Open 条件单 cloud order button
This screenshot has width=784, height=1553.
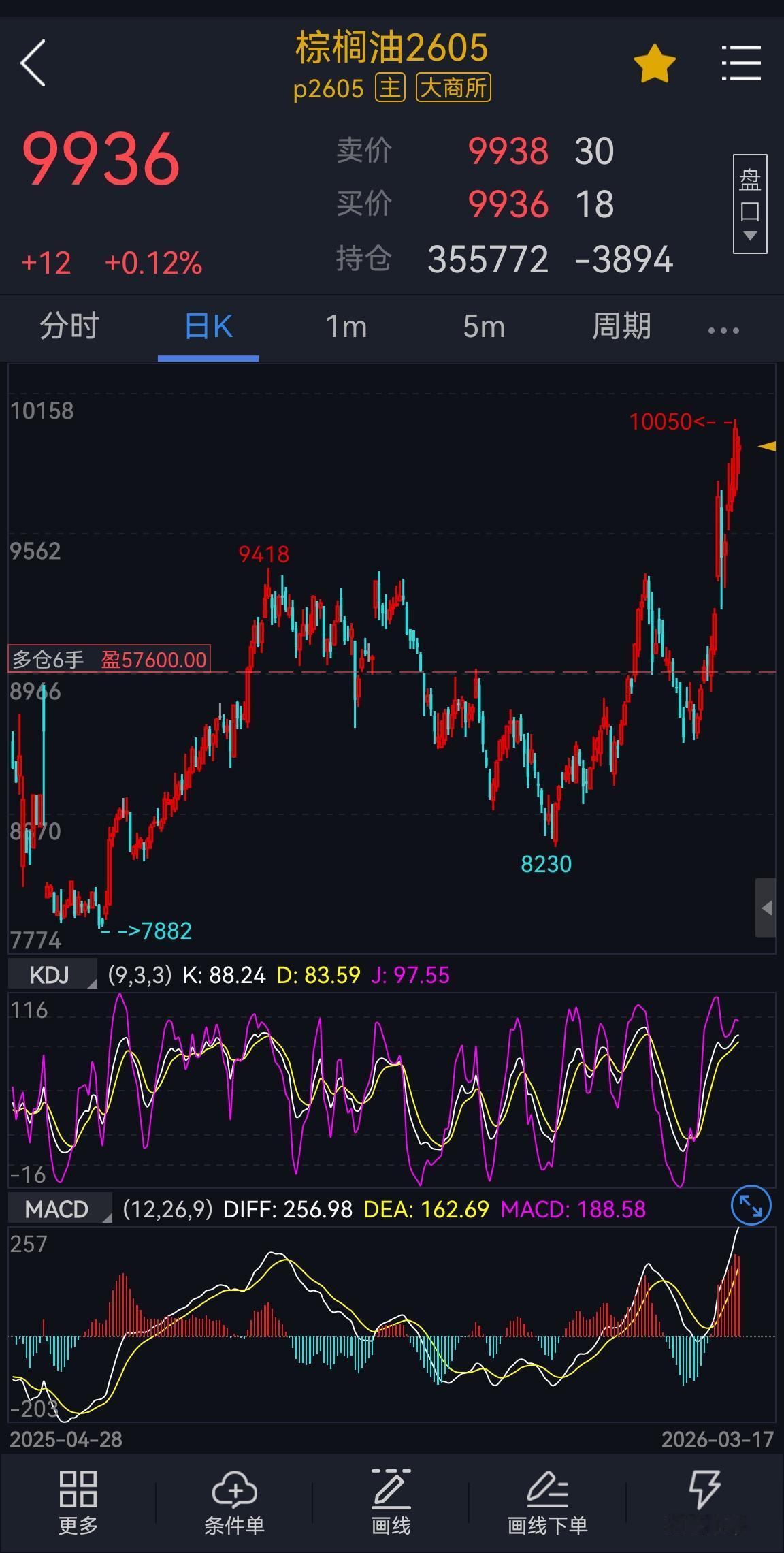click(x=234, y=1503)
